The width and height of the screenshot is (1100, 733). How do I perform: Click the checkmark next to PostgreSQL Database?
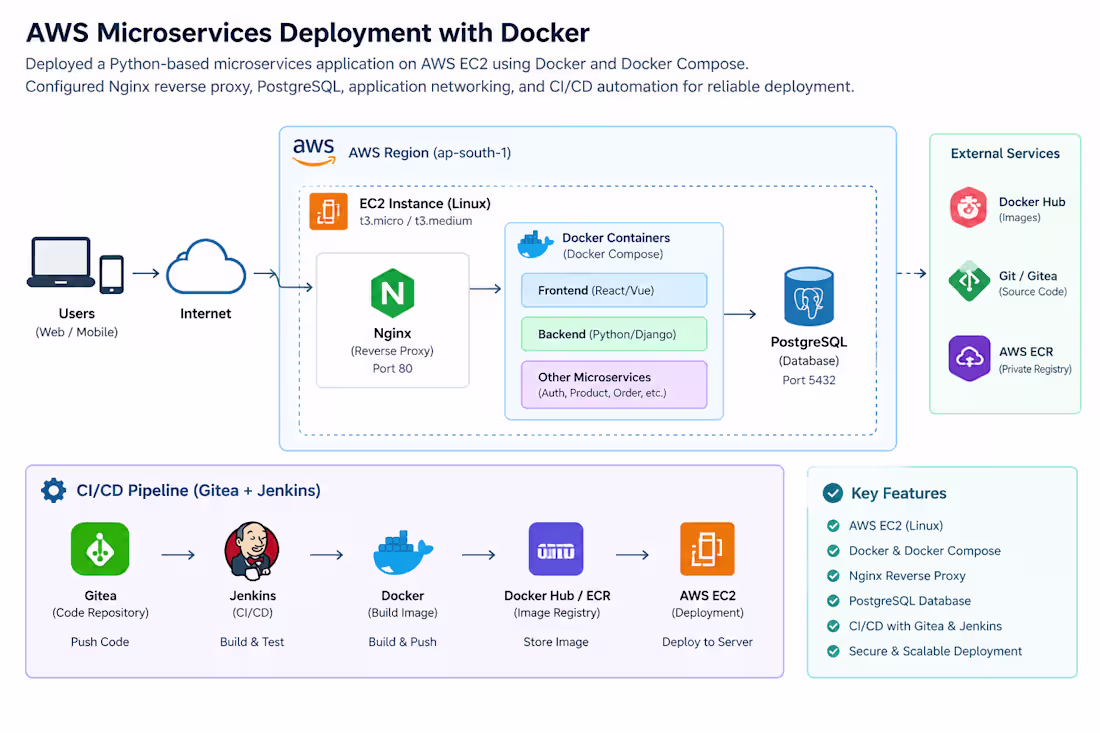pyautogui.click(x=833, y=600)
